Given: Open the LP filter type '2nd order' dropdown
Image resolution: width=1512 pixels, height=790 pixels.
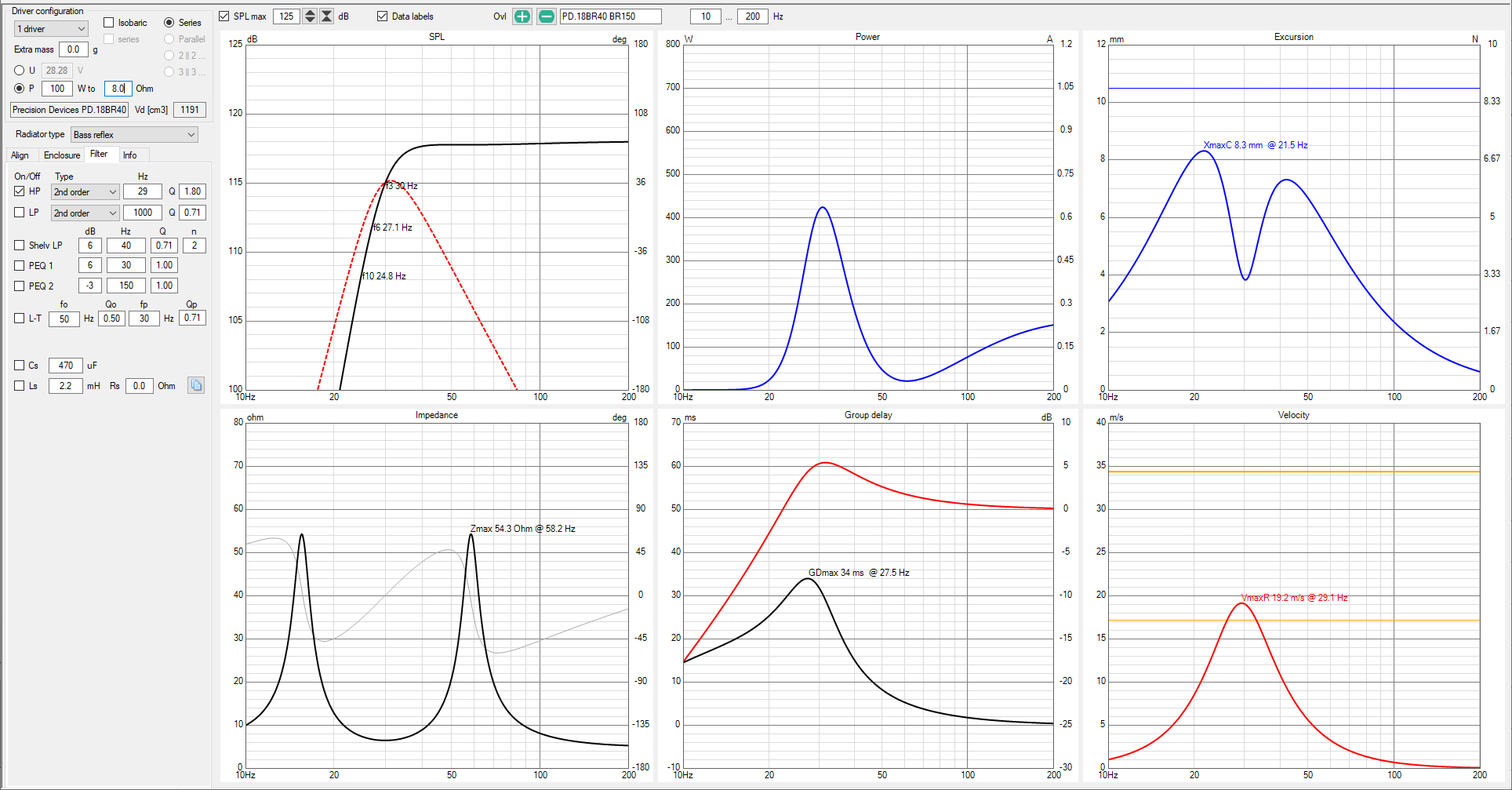Looking at the screenshot, I should click(85, 213).
